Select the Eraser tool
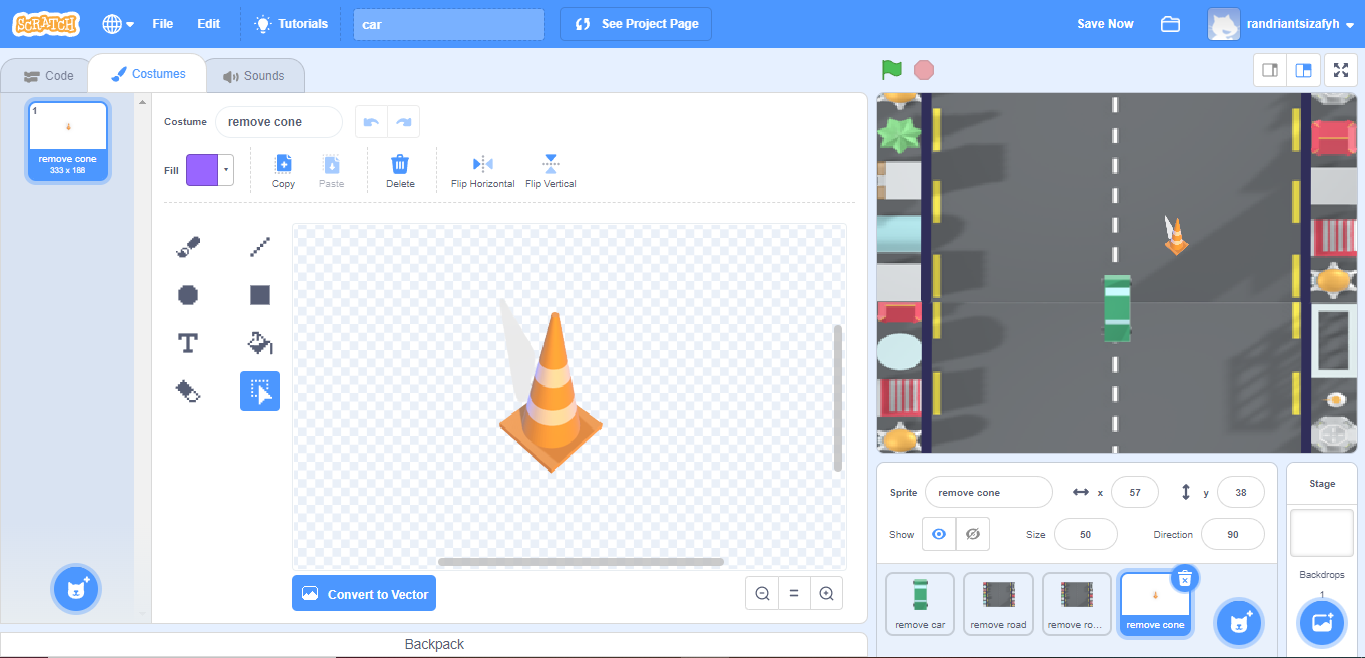 click(x=188, y=391)
